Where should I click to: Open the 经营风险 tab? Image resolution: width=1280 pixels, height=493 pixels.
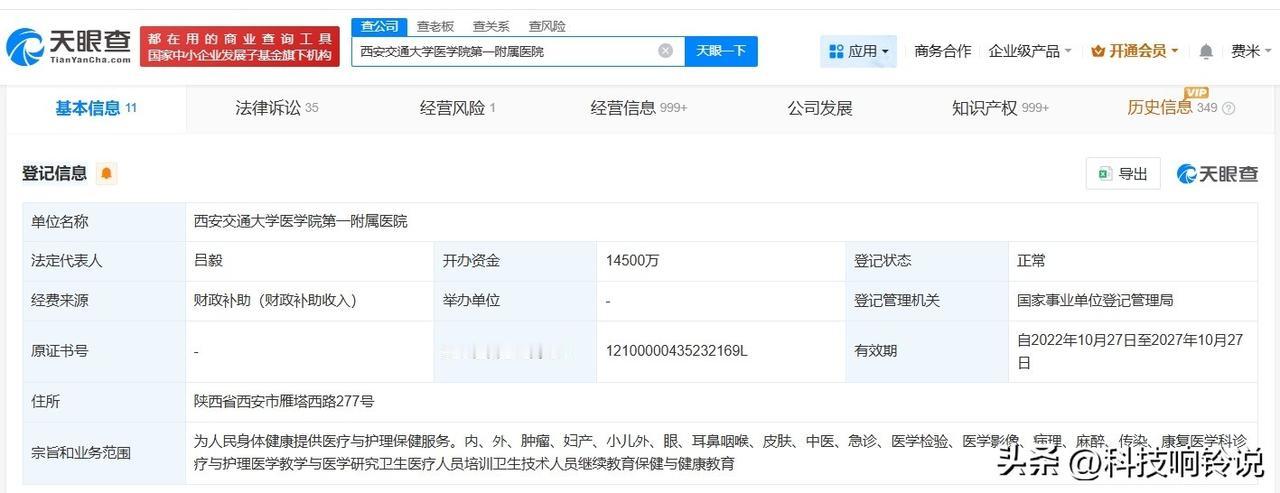pyautogui.click(x=458, y=108)
